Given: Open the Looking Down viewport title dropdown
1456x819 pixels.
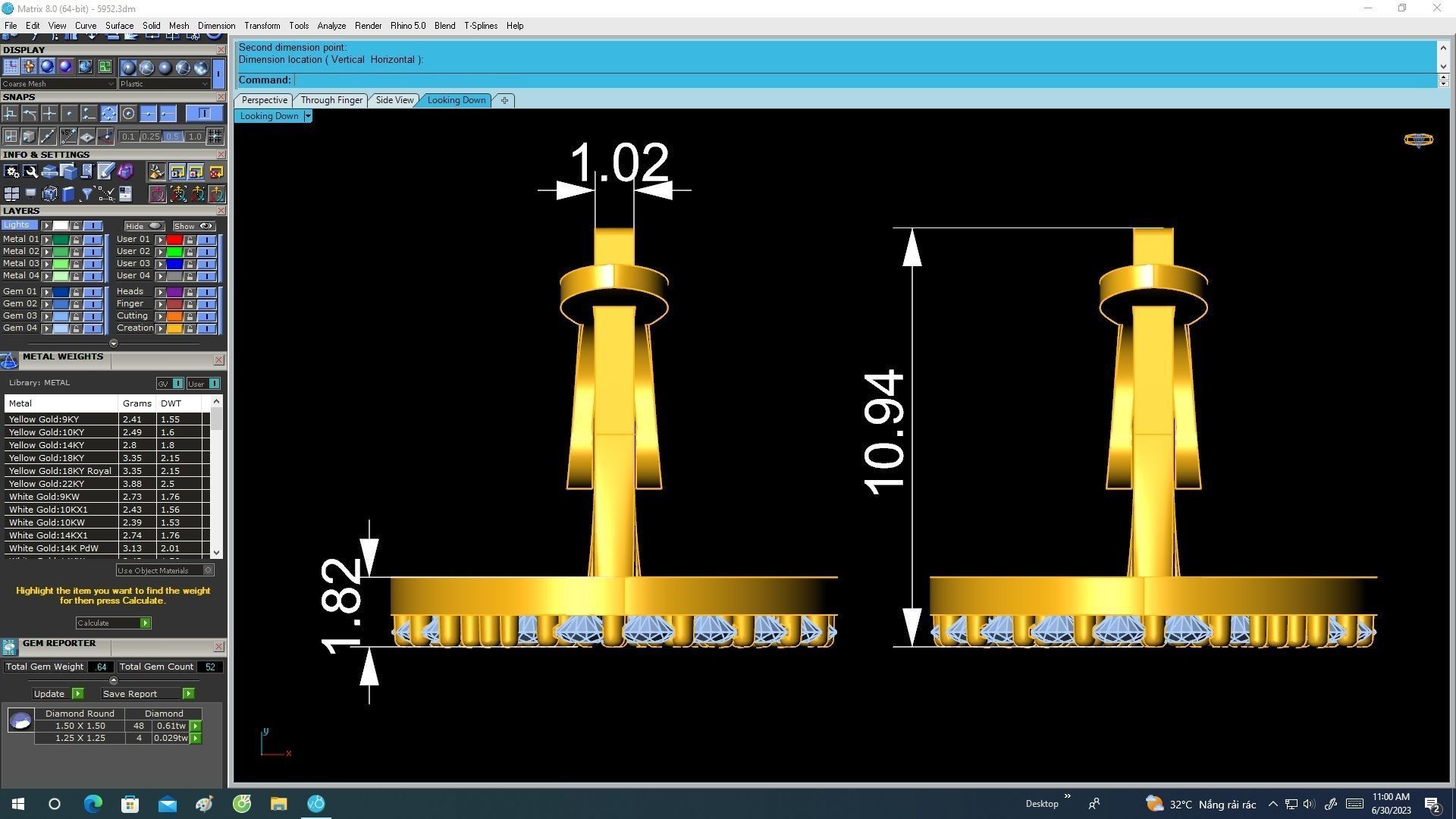Looking at the screenshot, I should pos(308,116).
